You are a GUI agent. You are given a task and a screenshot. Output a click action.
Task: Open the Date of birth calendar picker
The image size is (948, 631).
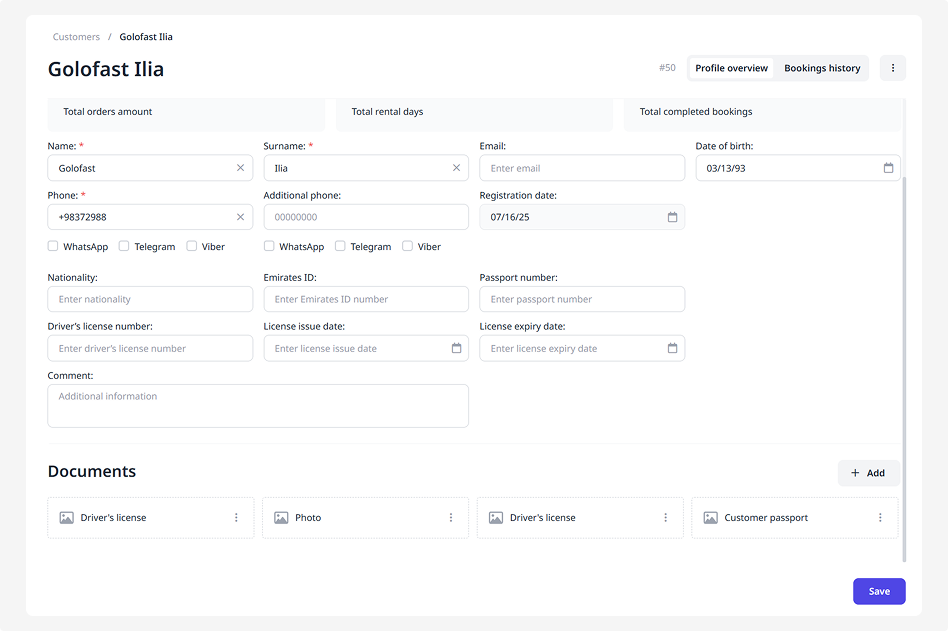pos(888,168)
